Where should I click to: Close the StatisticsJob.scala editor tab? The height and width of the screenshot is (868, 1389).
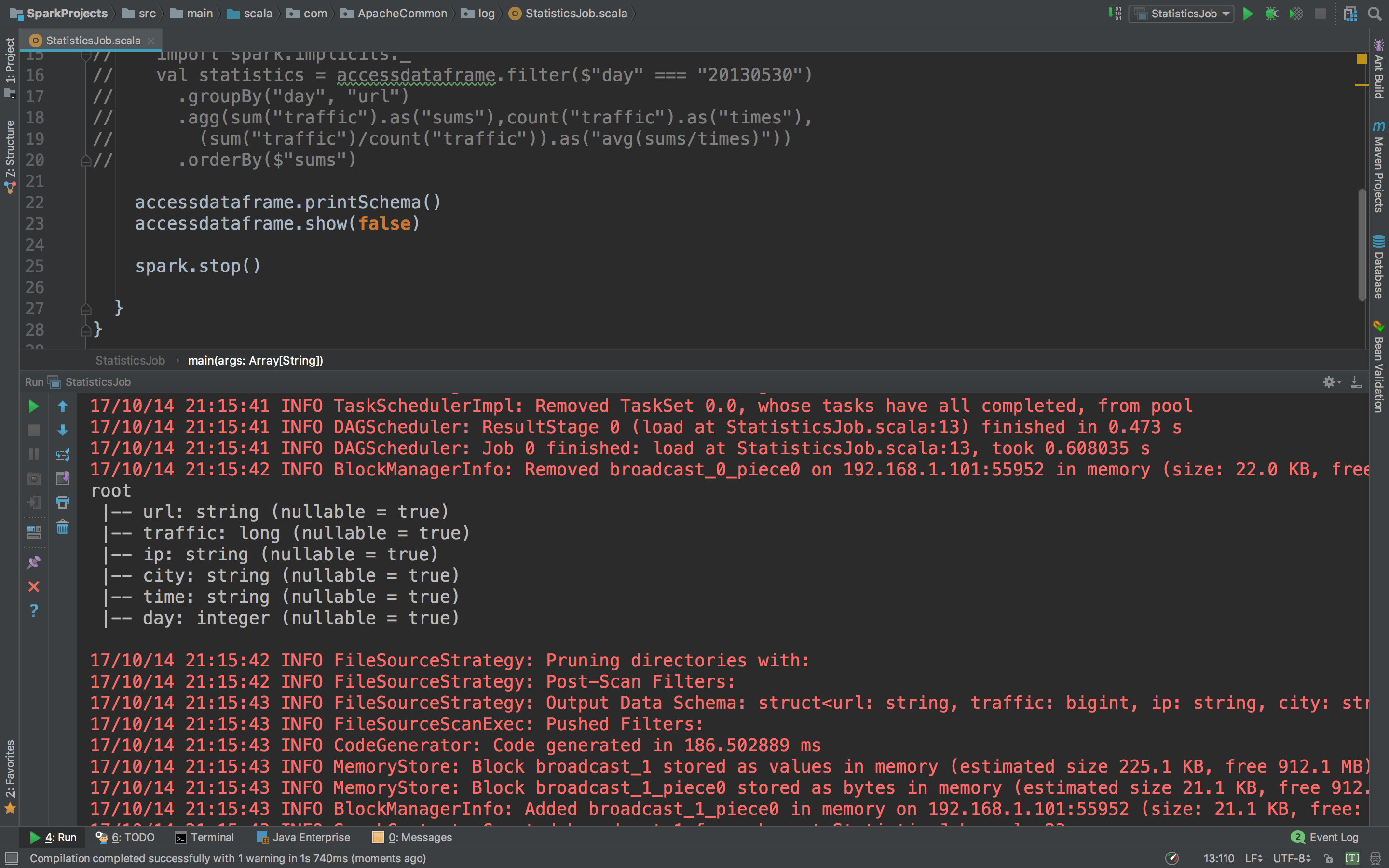151,41
